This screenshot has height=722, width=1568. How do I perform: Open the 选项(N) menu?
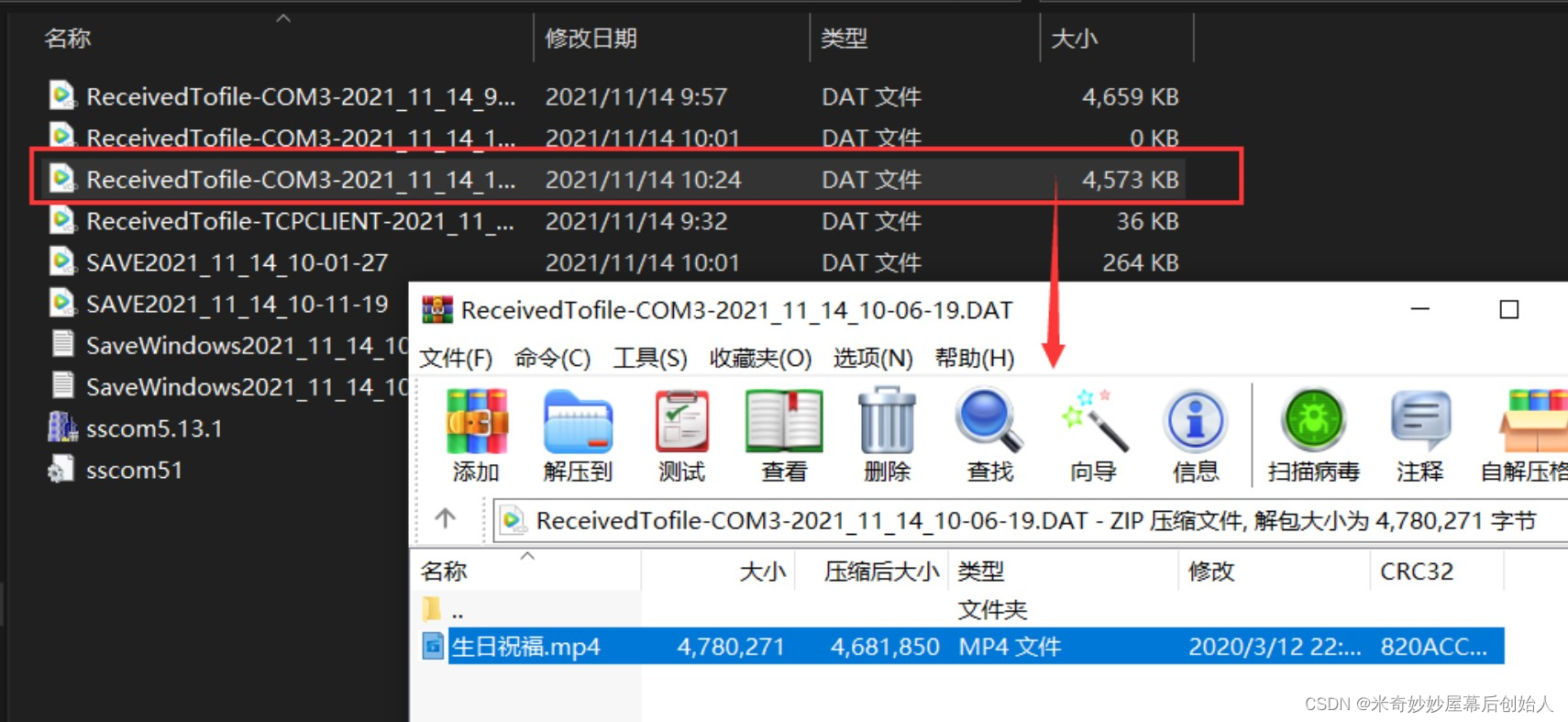[873, 358]
